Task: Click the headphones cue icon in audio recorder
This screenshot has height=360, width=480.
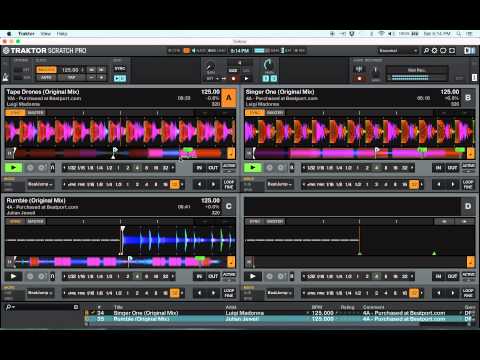Action: pos(359,69)
